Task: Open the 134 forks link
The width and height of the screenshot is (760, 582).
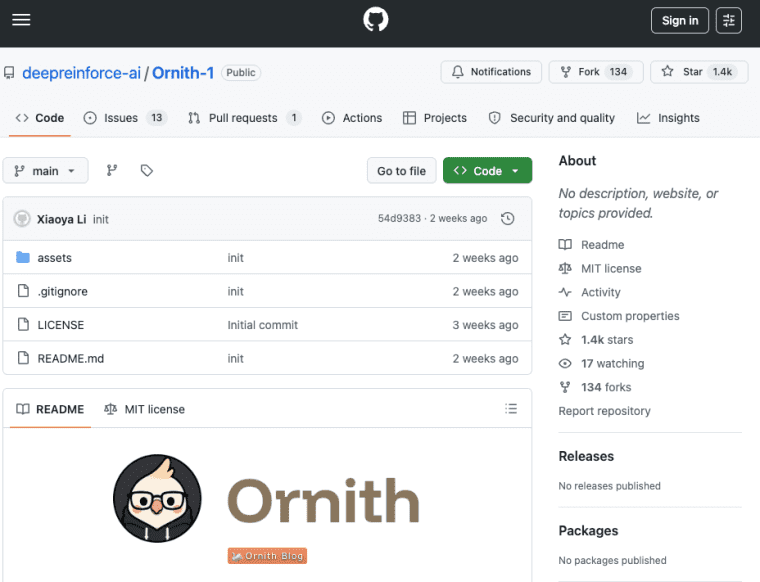Action: pos(606,387)
